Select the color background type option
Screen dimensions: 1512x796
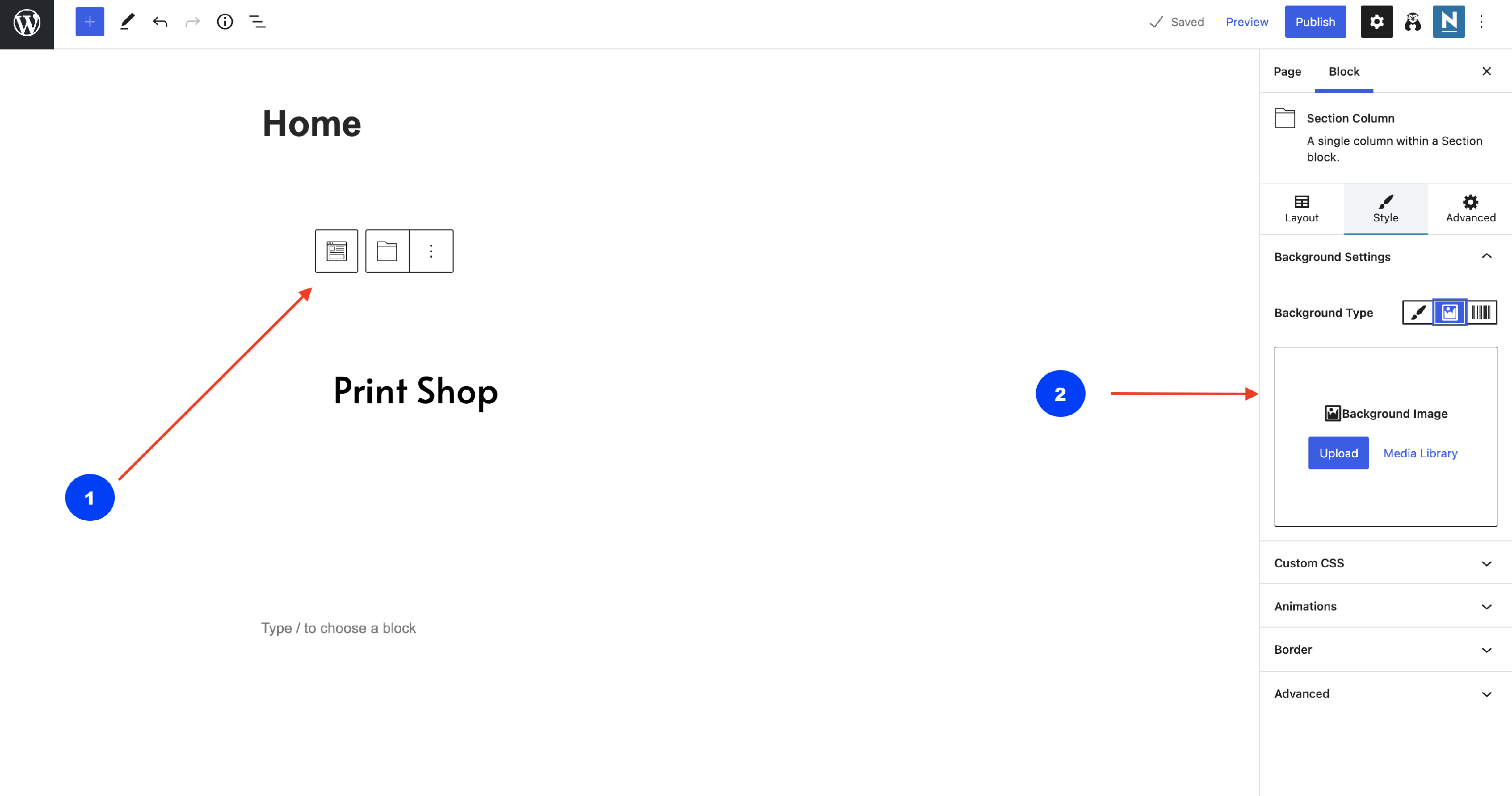1417,312
